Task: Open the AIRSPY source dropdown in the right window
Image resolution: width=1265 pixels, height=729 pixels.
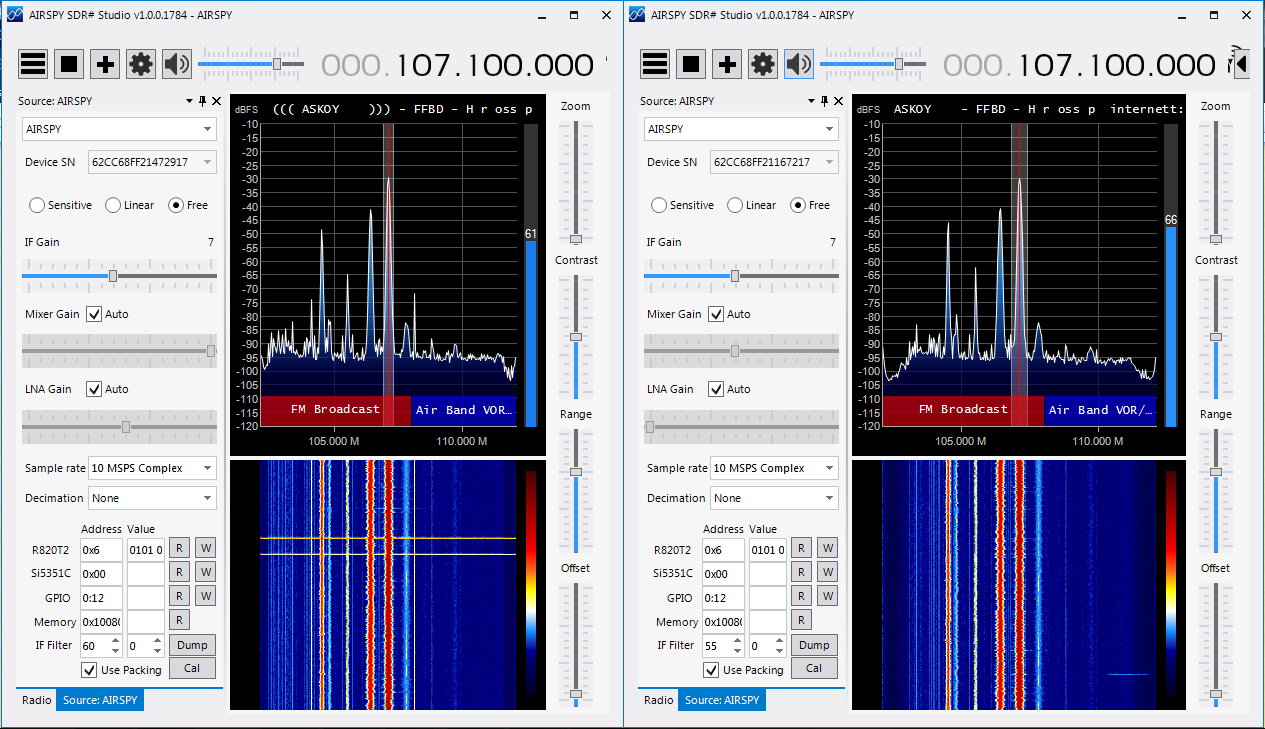Action: pos(742,129)
